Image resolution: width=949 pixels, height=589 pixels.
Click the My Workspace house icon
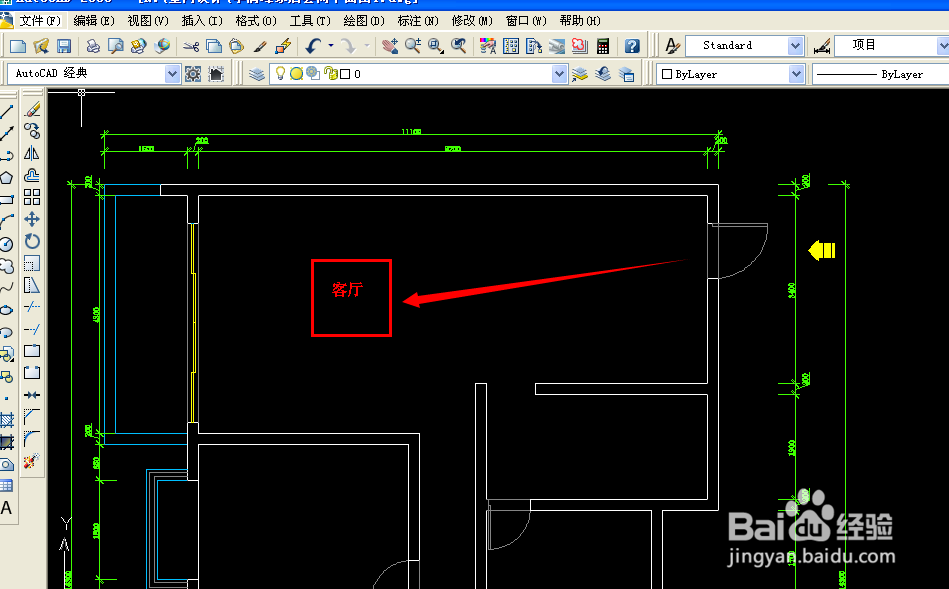(x=216, y=74)
